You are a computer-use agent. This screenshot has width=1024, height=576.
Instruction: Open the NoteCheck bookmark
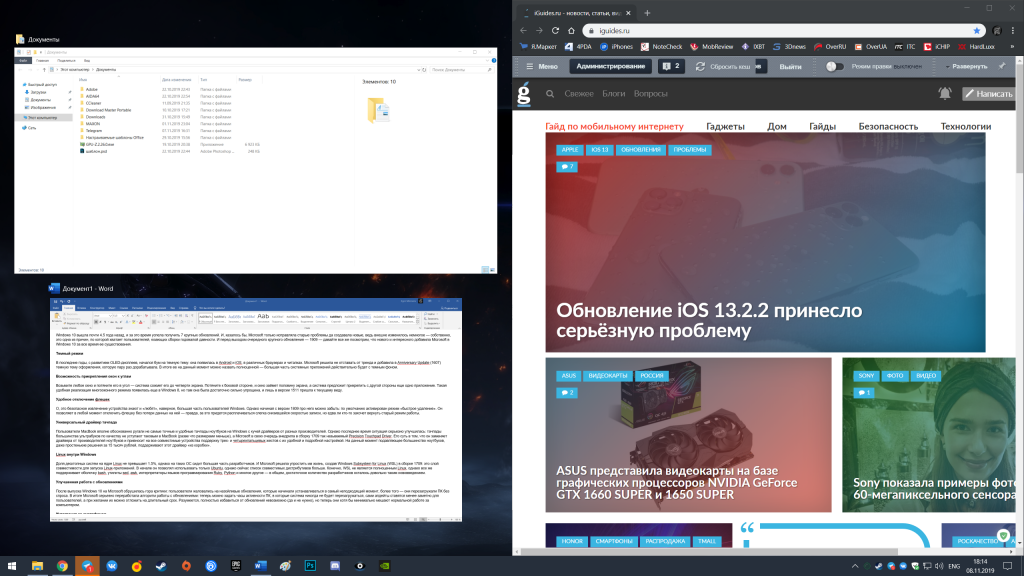coord(662,47)
